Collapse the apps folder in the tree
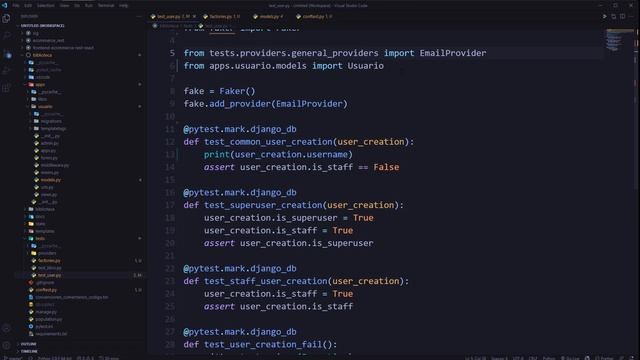 (x=40, y=84)
